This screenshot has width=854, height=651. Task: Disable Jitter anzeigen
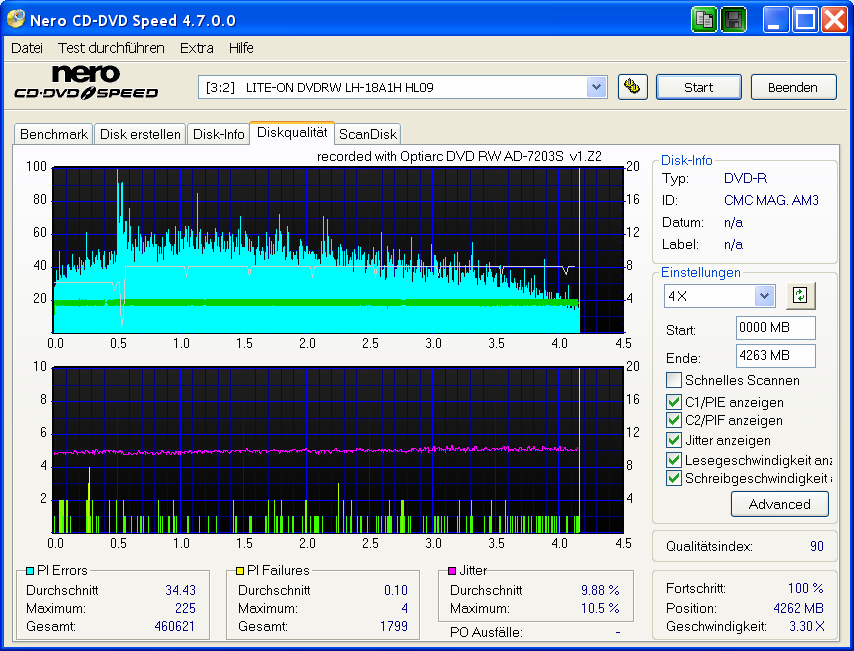[x=673, y=440]
